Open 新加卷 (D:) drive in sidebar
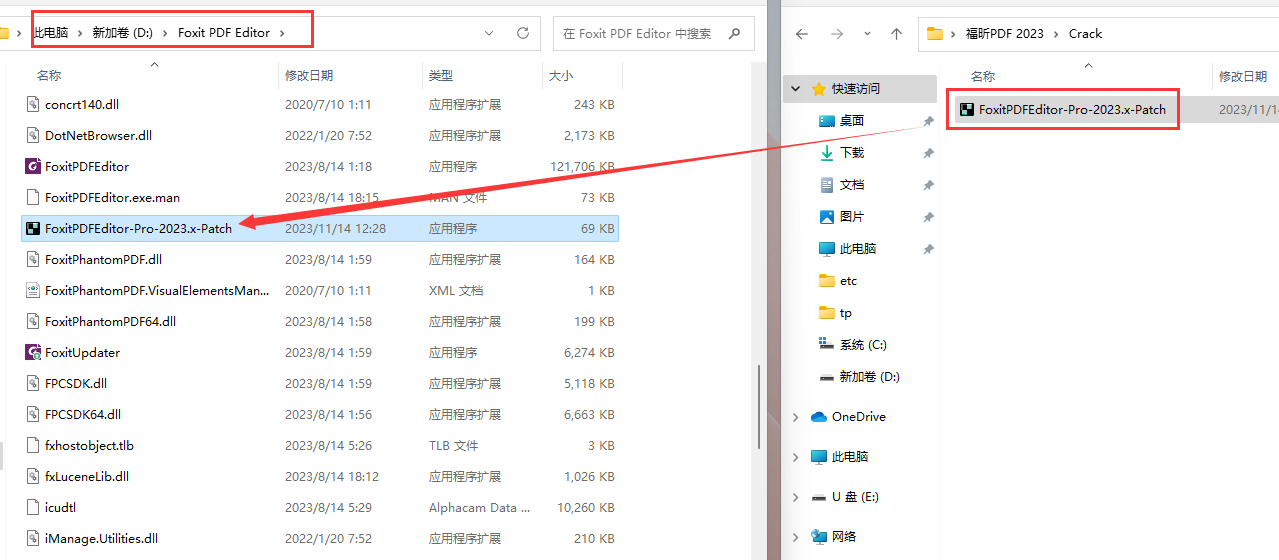1279x560 pixels. pos(869,376)
